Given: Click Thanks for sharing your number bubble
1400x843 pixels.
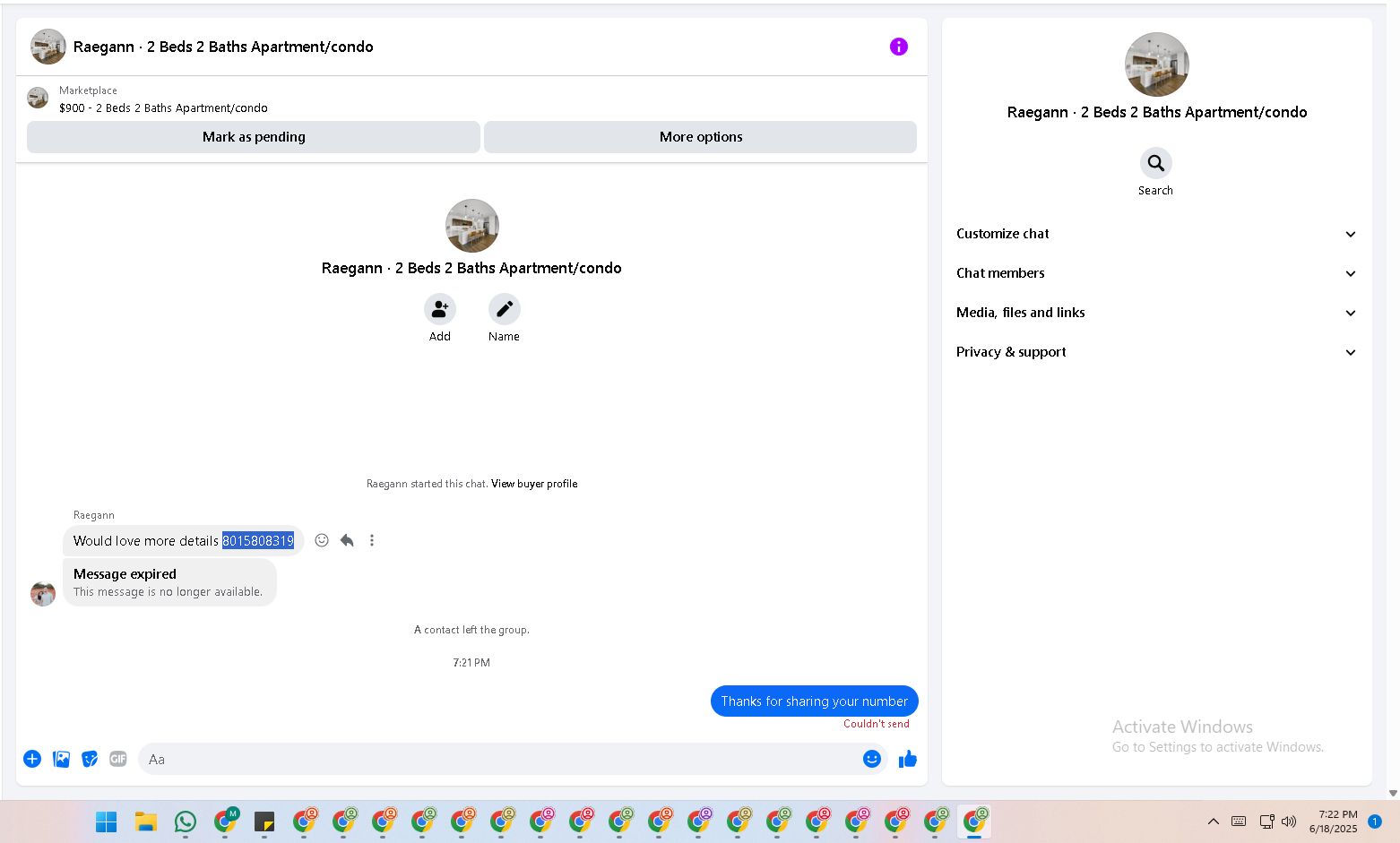Looking at the screenshot, I should [815, 701].
